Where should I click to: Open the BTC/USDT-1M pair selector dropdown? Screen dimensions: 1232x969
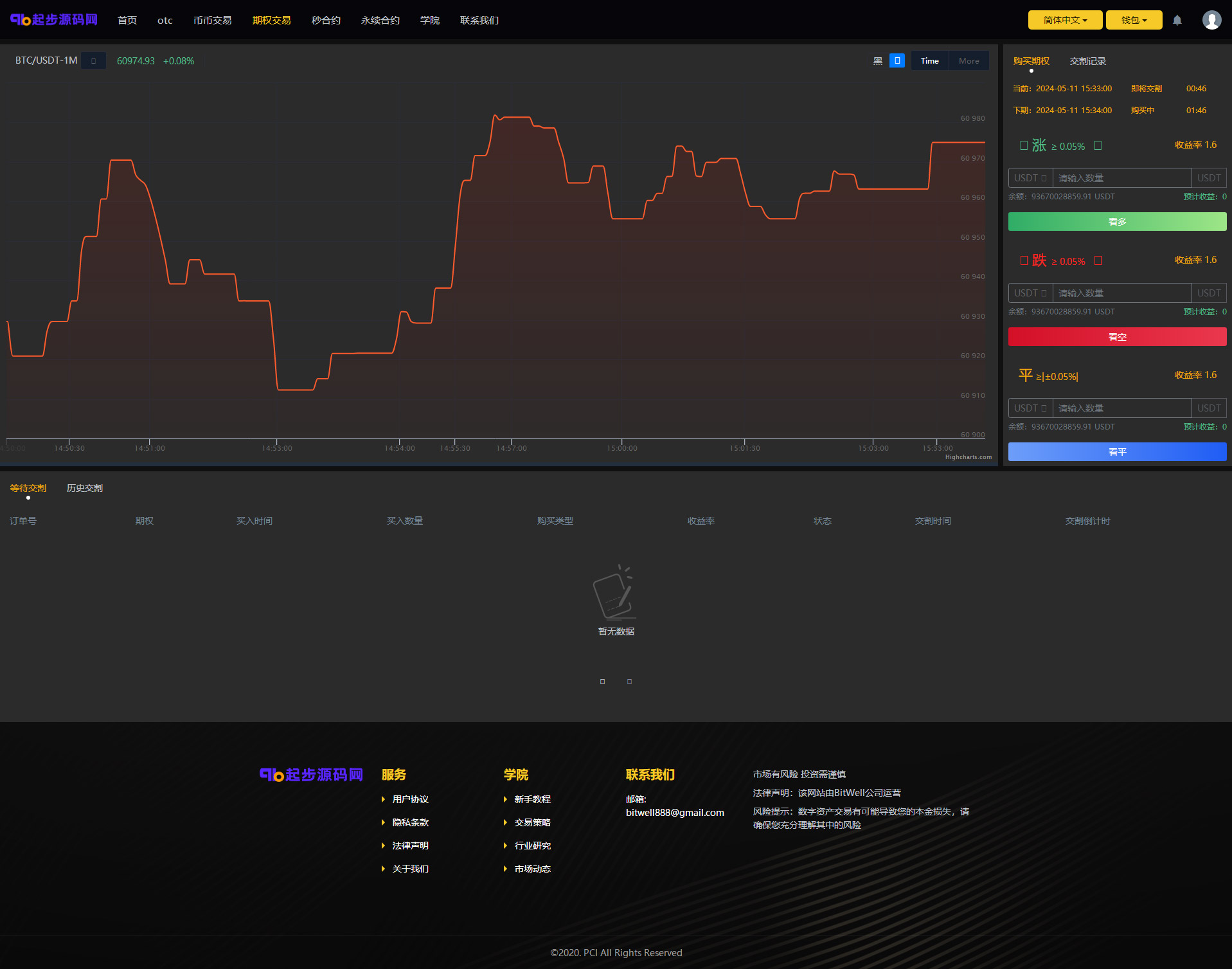pyautogui.click(x=94, y=60)
